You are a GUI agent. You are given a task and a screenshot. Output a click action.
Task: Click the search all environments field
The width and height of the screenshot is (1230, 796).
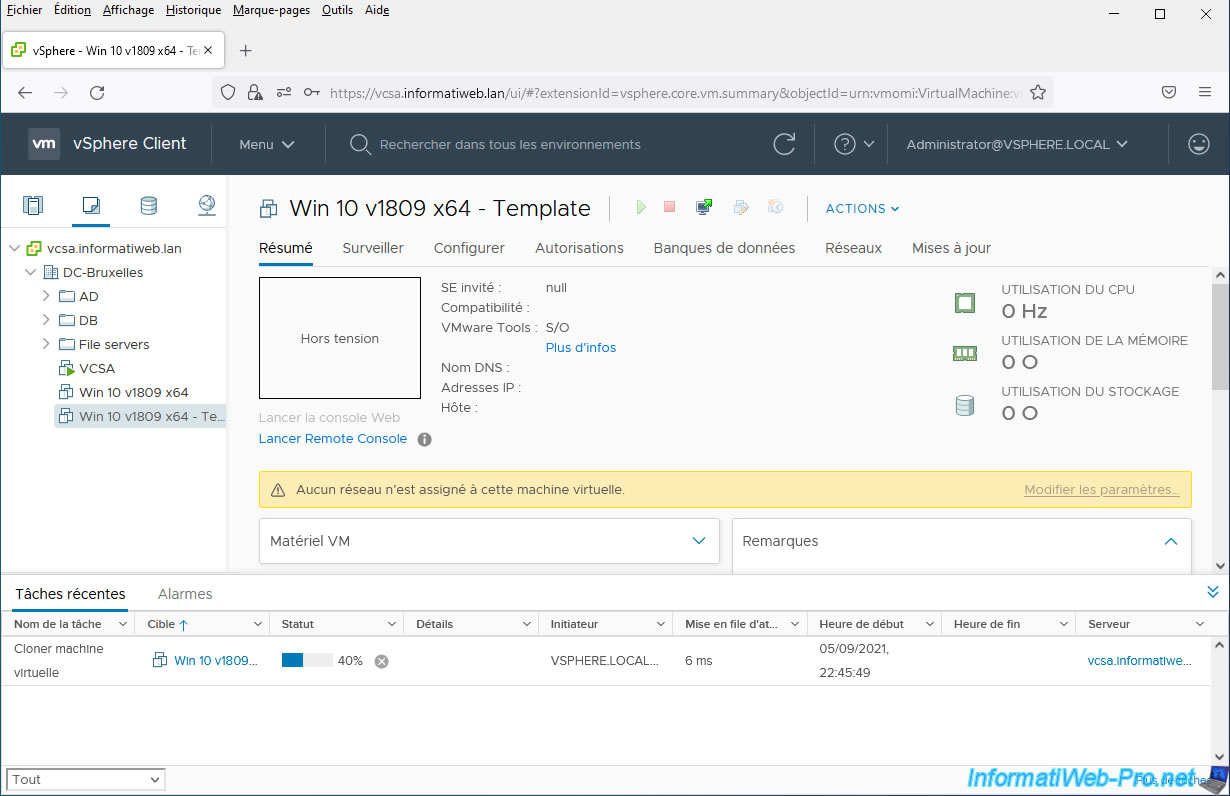click(x=510, y=144)
